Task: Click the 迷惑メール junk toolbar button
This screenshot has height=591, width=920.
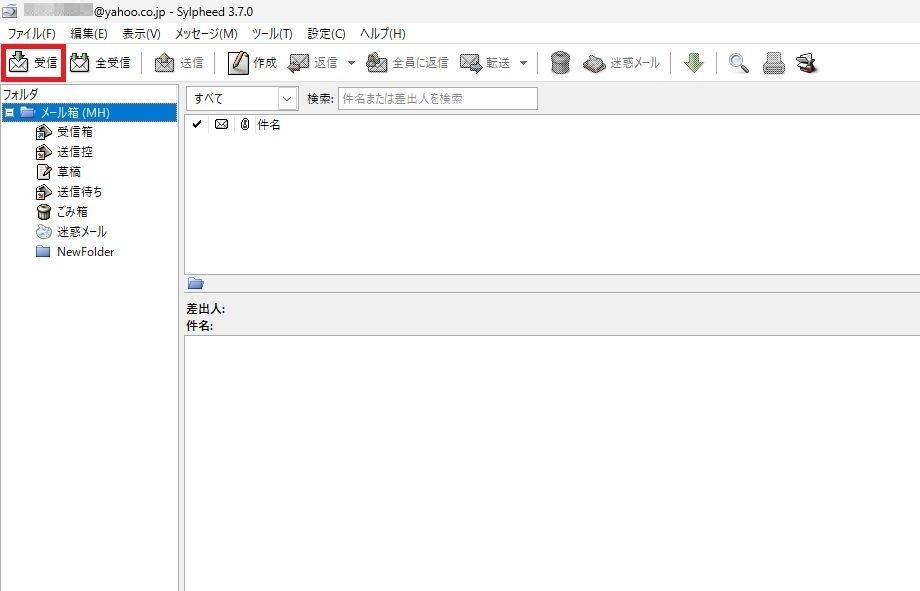Action: pos(621,63)
